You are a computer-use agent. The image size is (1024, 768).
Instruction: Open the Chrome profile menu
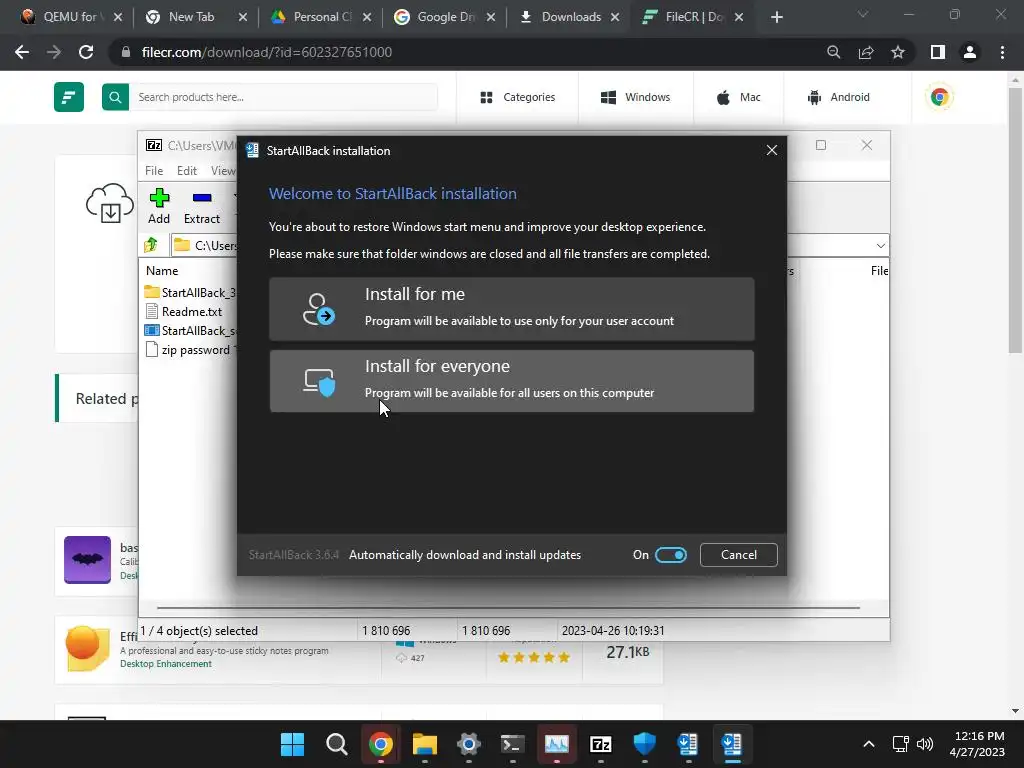tap(970, 52)
